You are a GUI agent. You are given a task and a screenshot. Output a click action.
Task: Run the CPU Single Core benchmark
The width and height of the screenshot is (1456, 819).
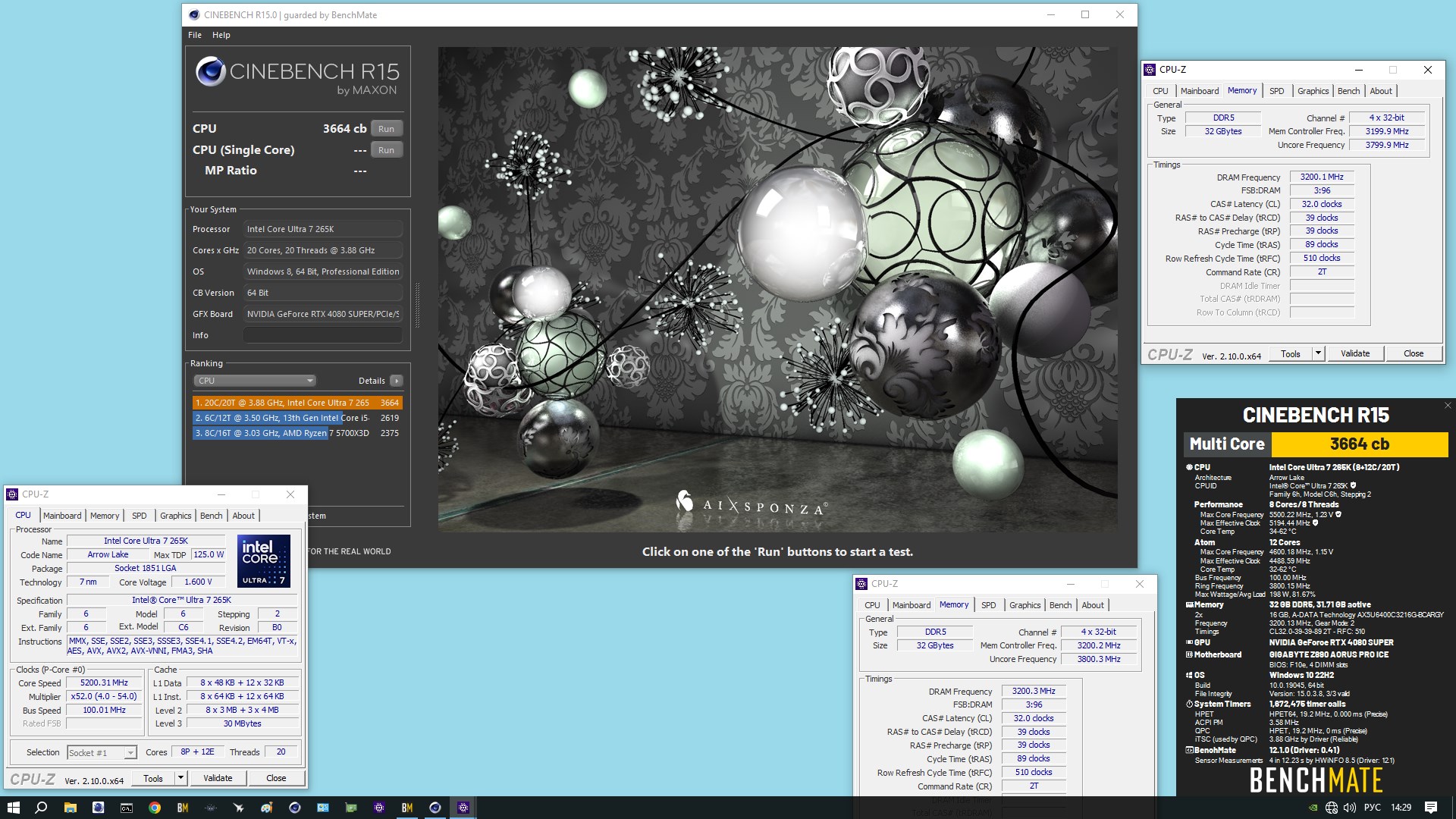[x=387, y=150]
